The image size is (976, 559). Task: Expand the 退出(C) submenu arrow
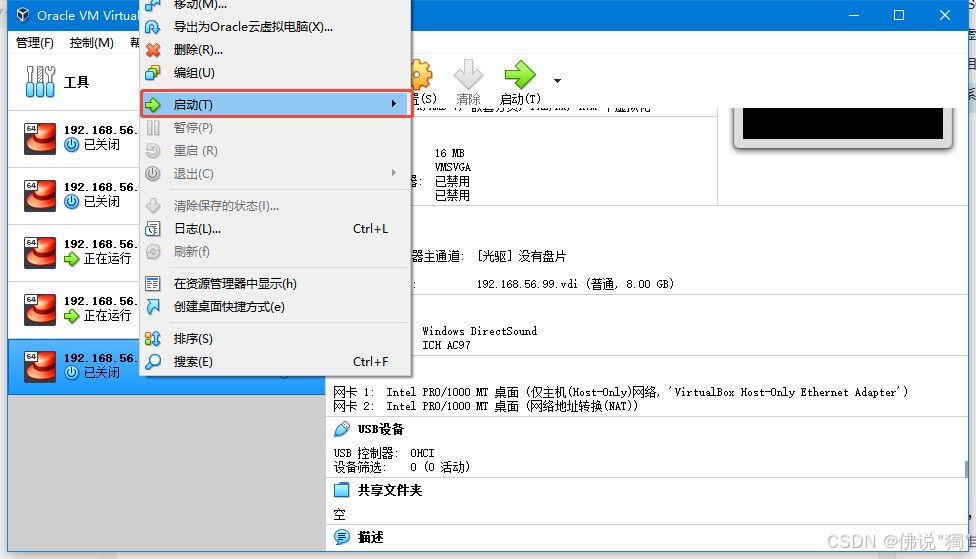[393, 172]
